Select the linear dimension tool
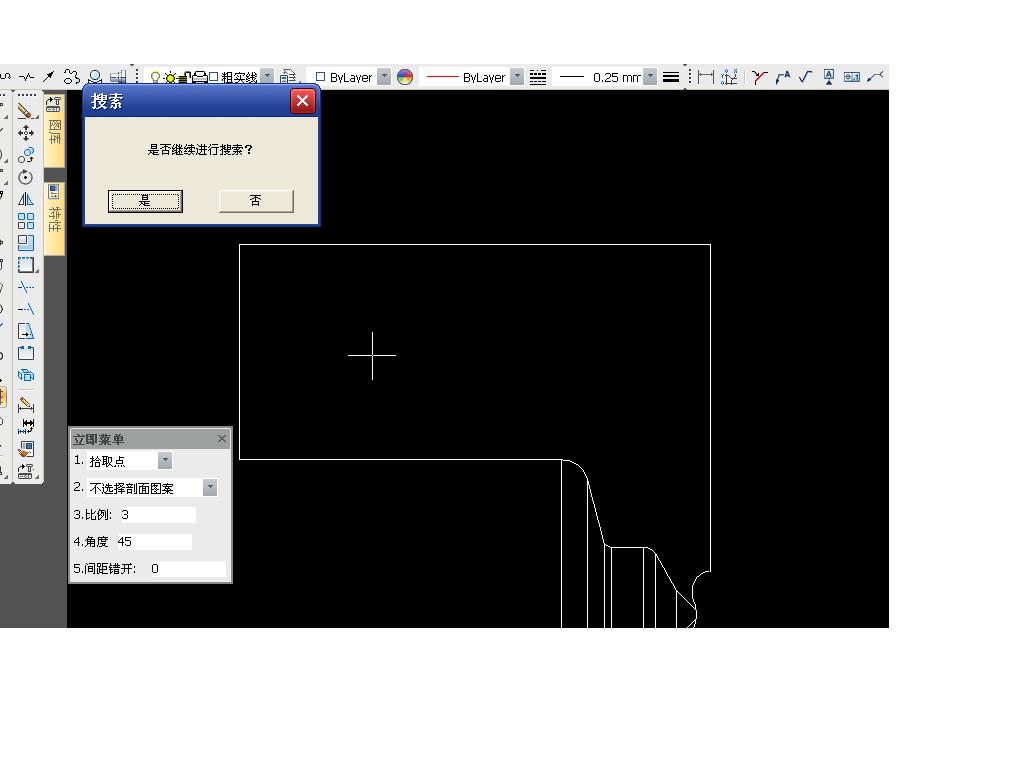 pos(706,77)
